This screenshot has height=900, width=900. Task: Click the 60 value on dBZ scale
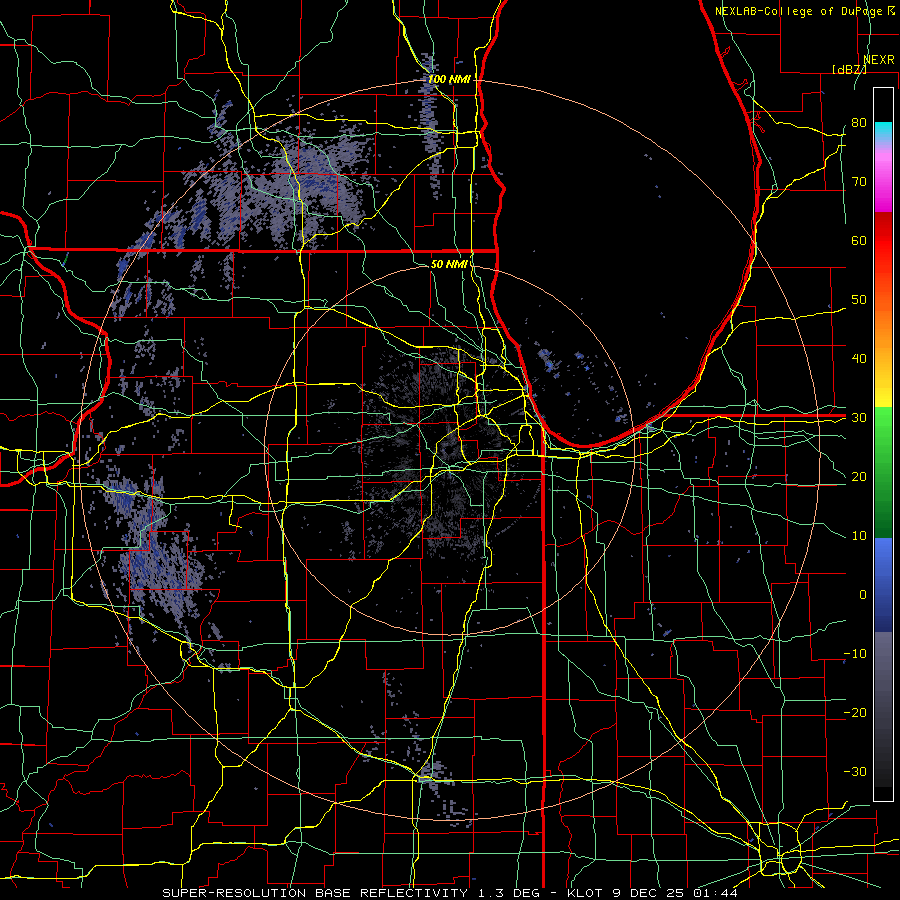(x=859, y=240)
